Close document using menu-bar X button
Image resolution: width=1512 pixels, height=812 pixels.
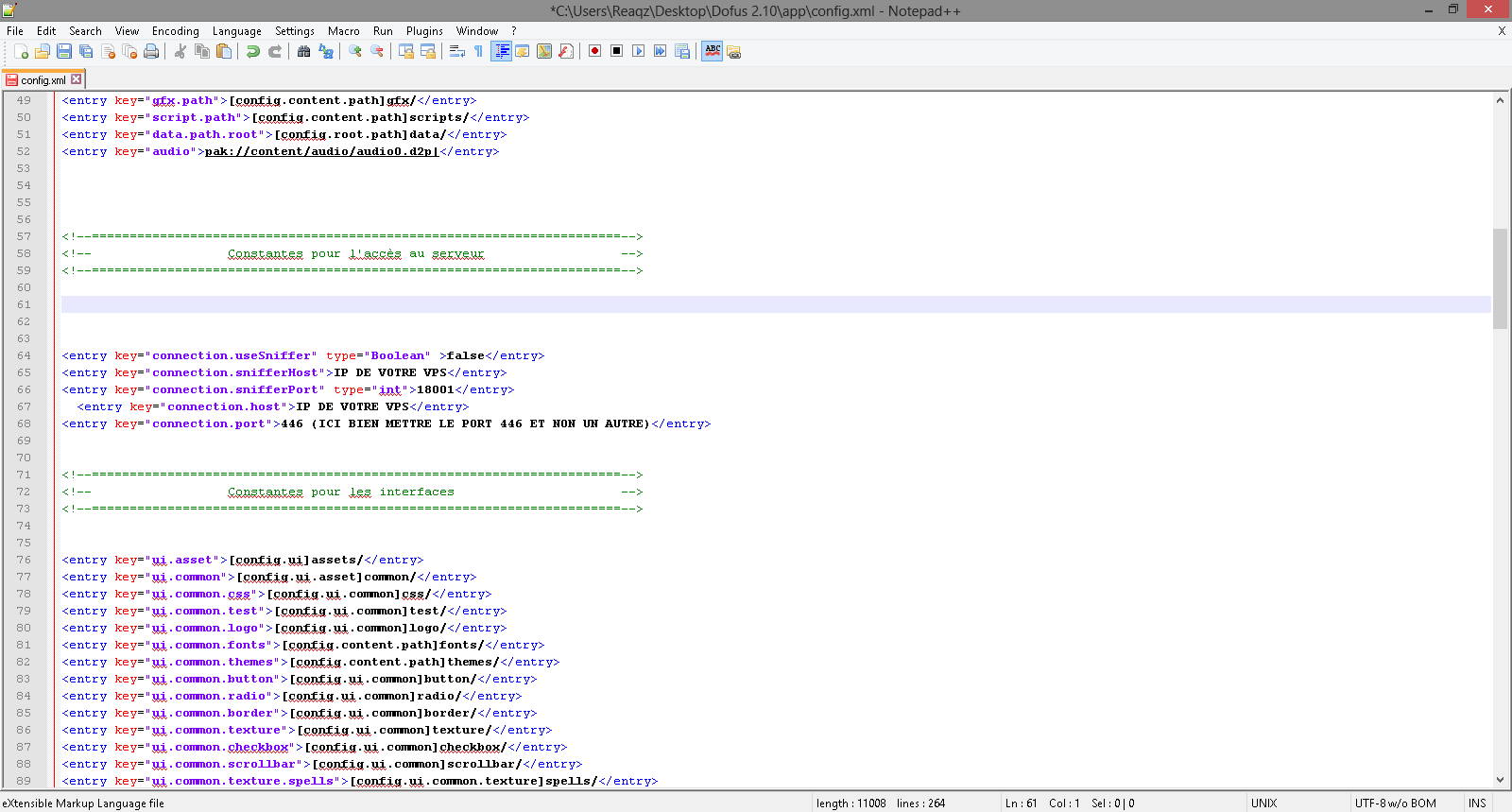pos(1502,31)
